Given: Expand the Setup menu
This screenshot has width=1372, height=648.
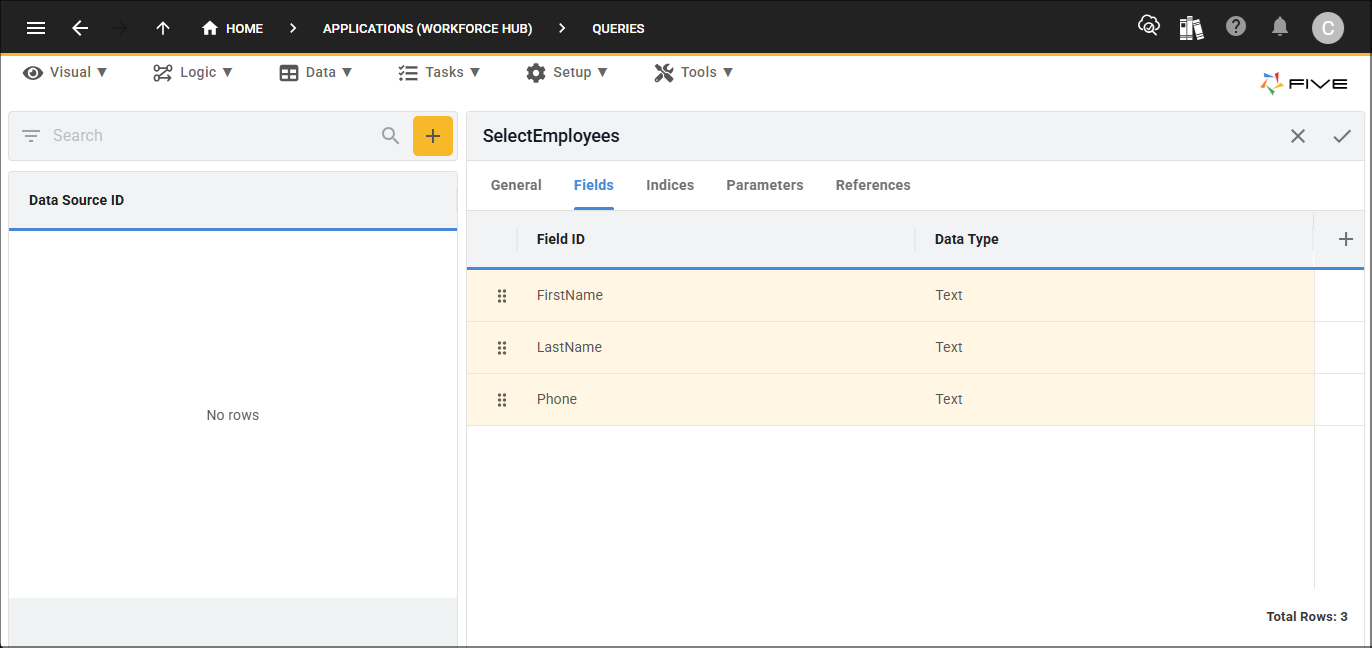Looking at the screenshot, I should [567, 72].
